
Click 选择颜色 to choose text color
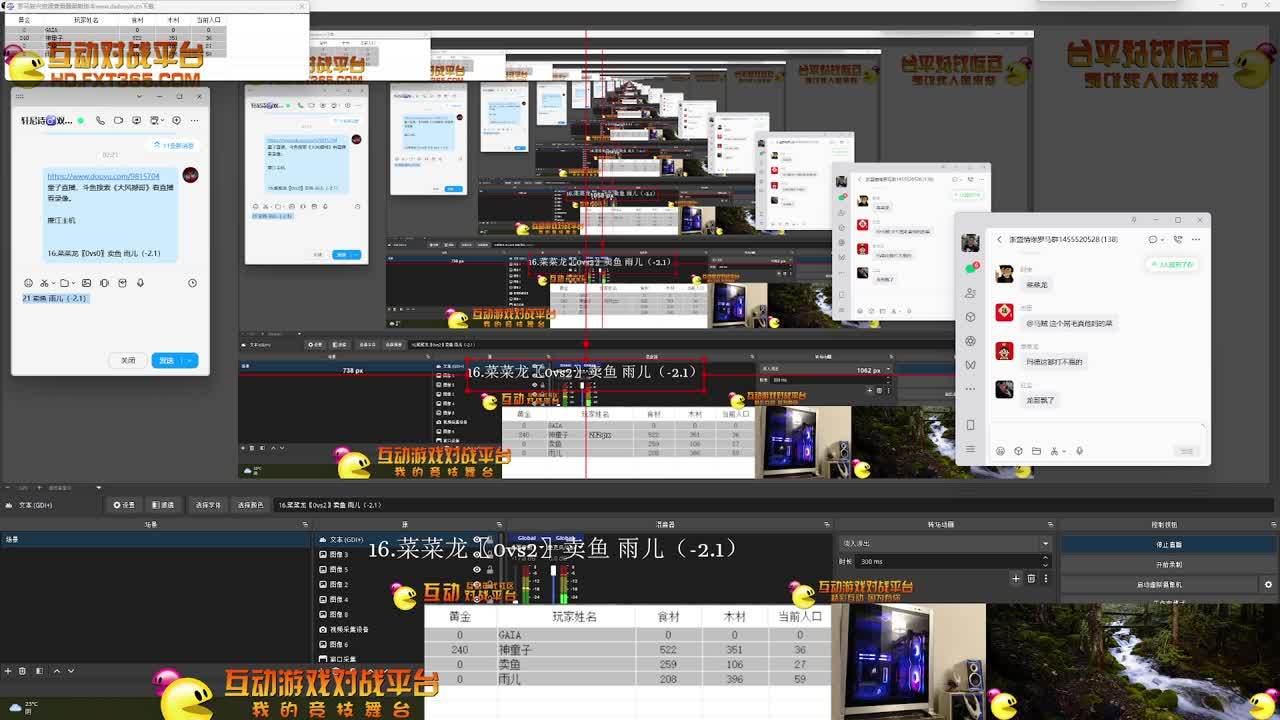[250, 505]
